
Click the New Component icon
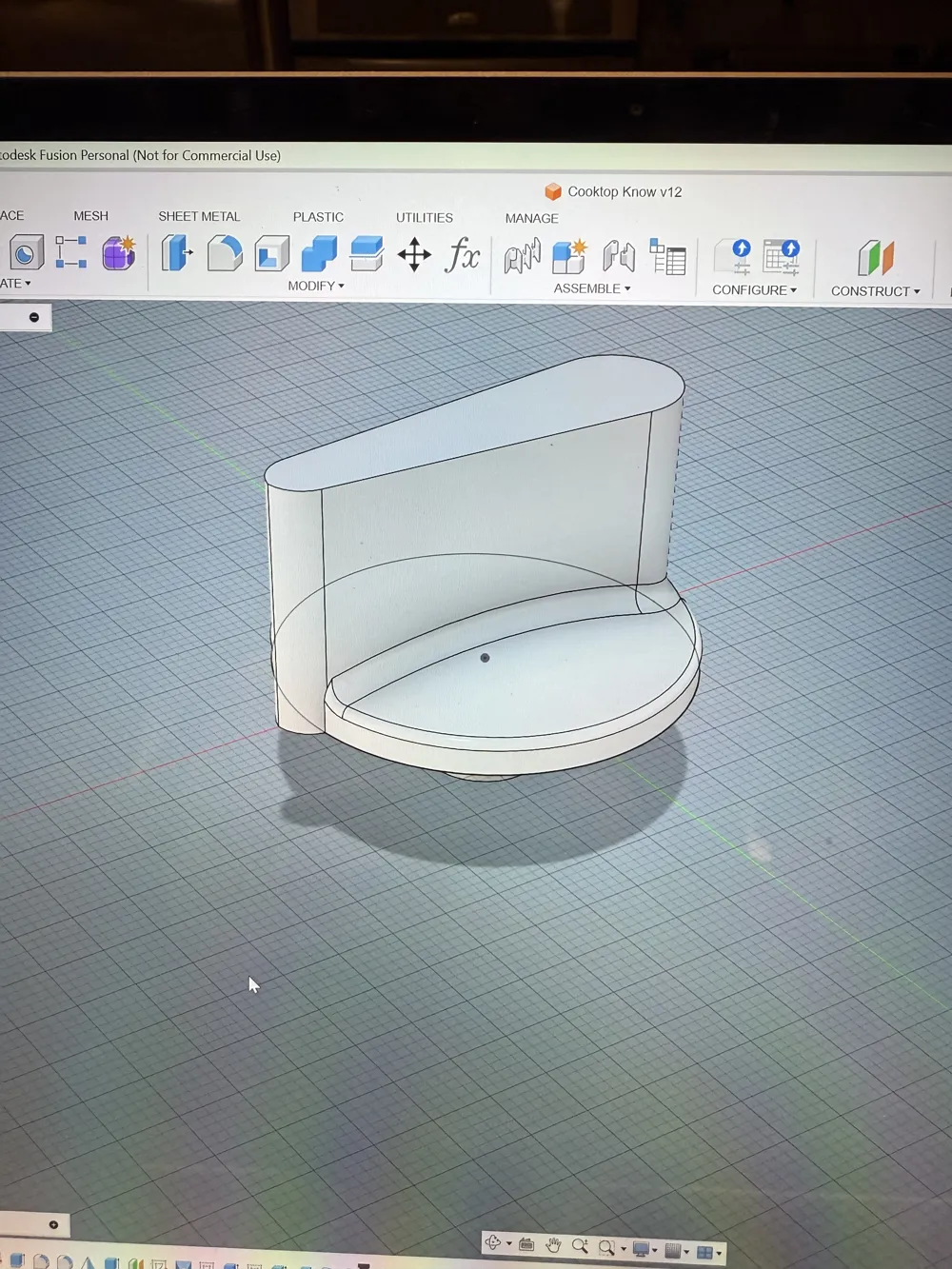tap(569, 257)
